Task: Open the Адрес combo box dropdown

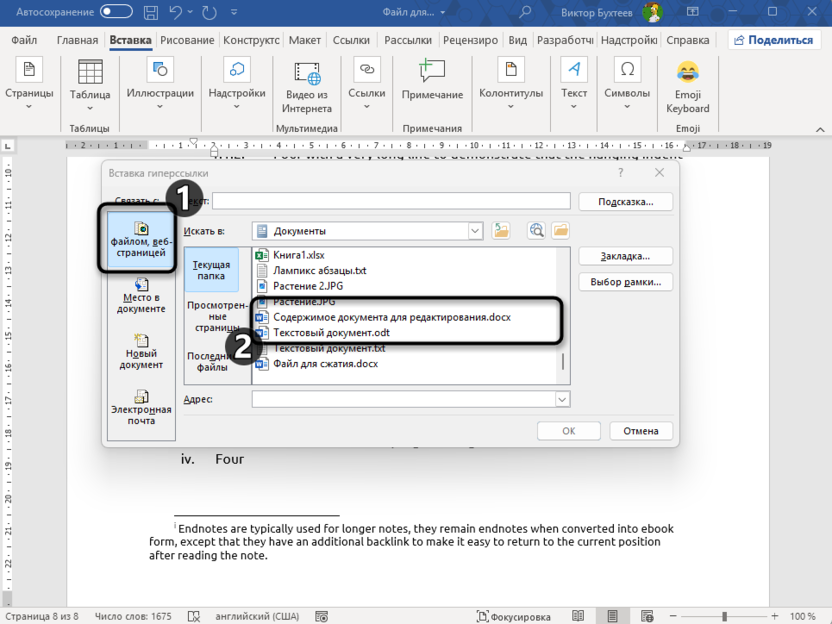Action: [561, 400]
